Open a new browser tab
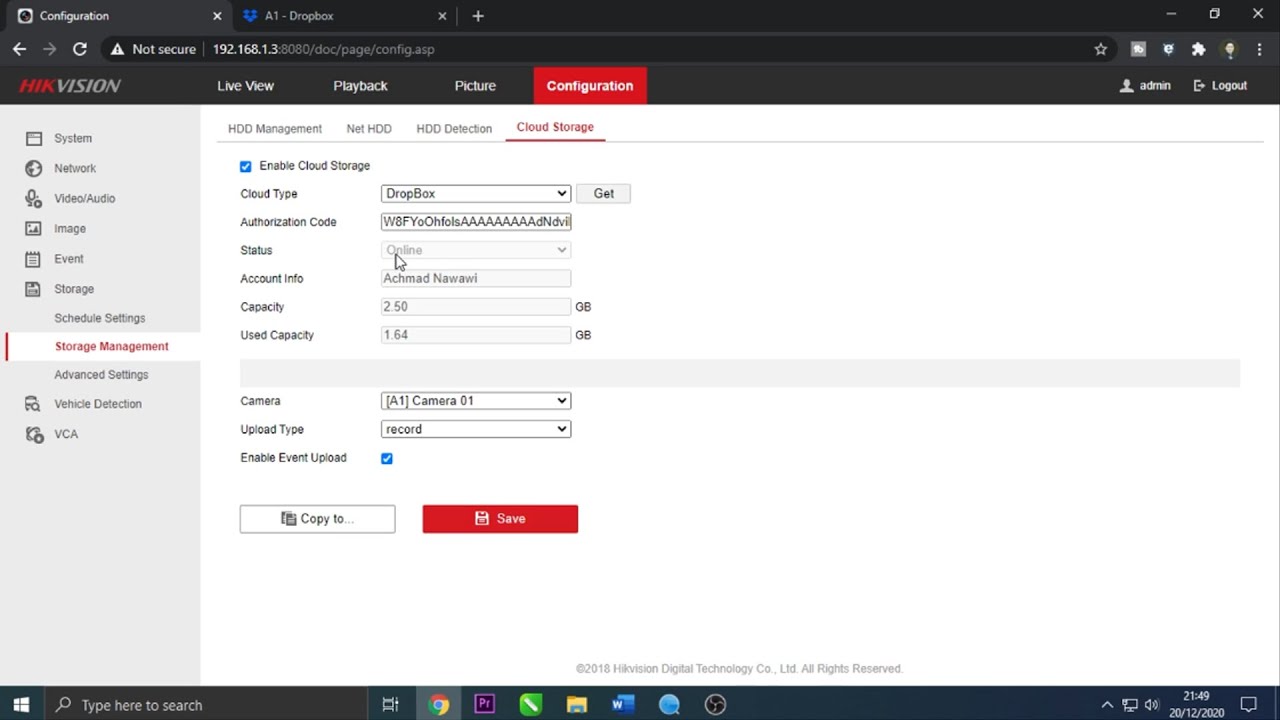 point(478,16)
